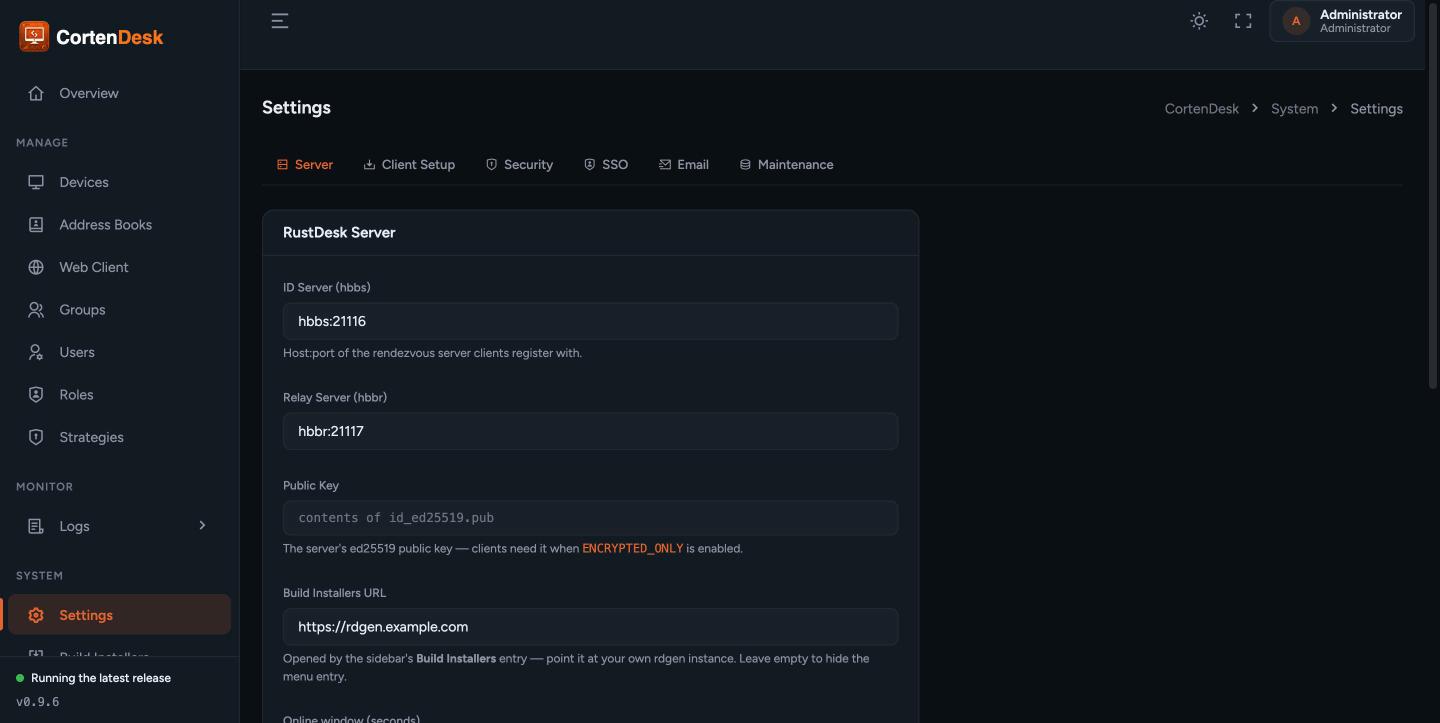Click the Maintenance tab database icon
Image resolution: width=1440 pixels, height=723 pixels.
745,165
